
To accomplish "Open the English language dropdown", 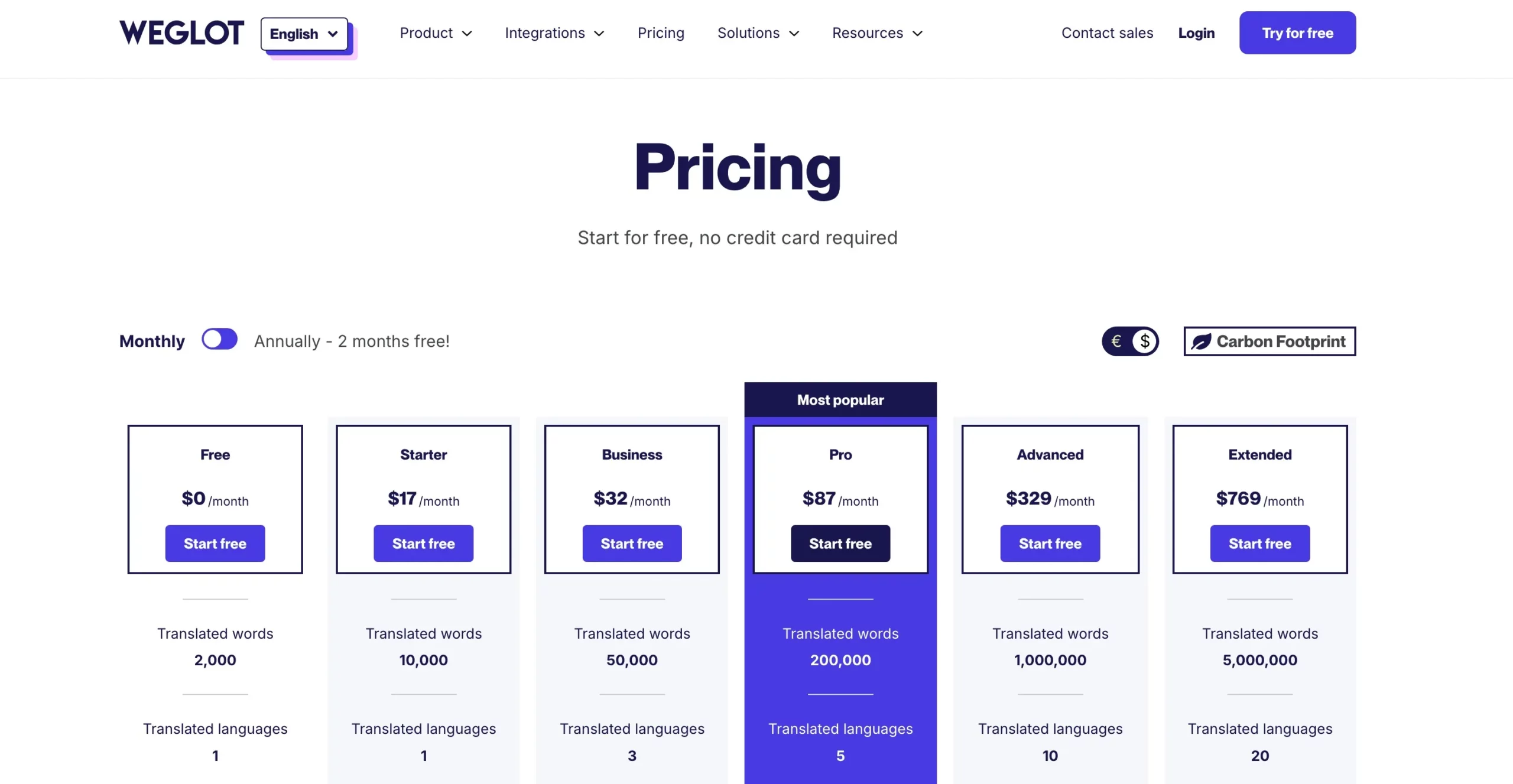I will pos(304,34).
